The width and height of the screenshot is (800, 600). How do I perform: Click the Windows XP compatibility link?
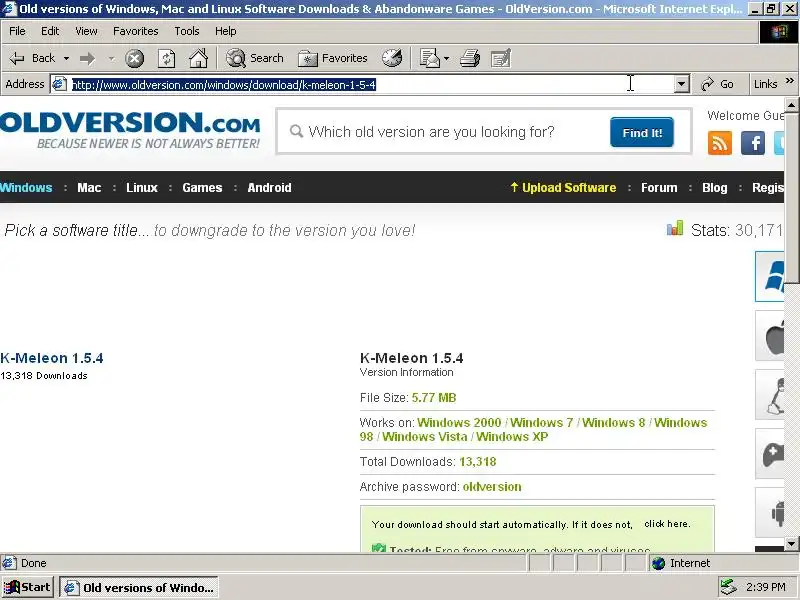(x=512, y=437)
